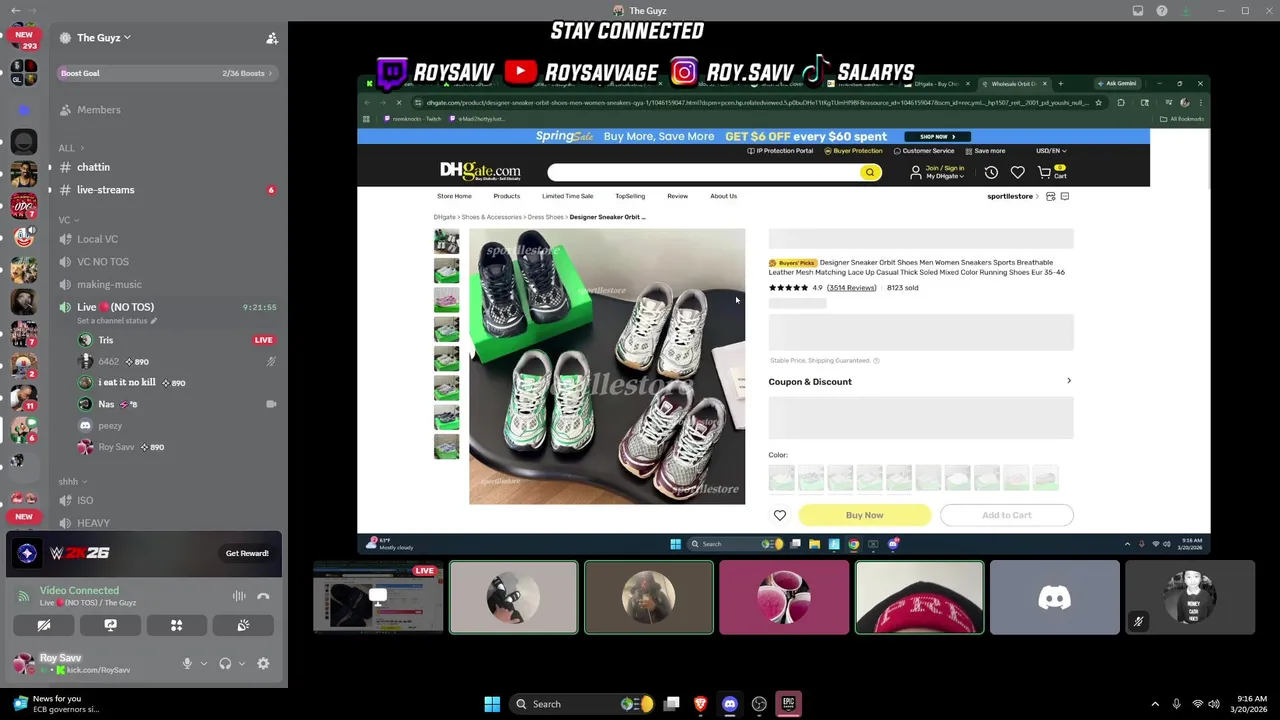Screen dimensions: 1280x720
Task: Open the Store Home tab
Action: pyautogui.click(x=454, y=196)
